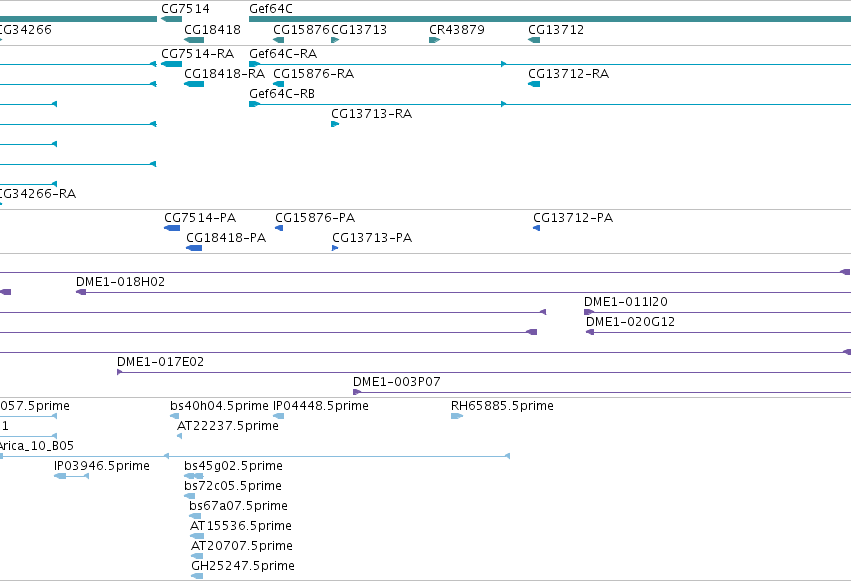Viewport: 851px width, 581px height.
Task: Select the Gef64C gene label
Action: click(270, 9)
